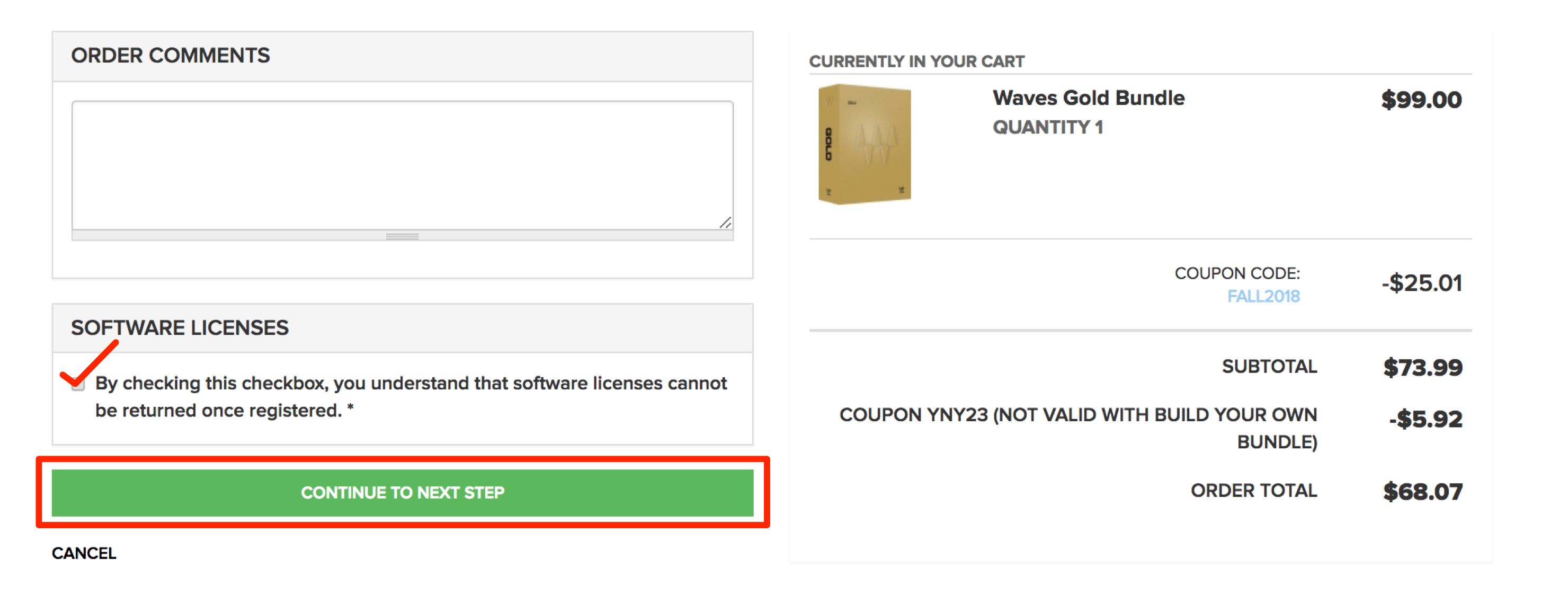The image size is (1568, 604).
Task: Click the Quantity 1 label
Action: pos(1048,127)
